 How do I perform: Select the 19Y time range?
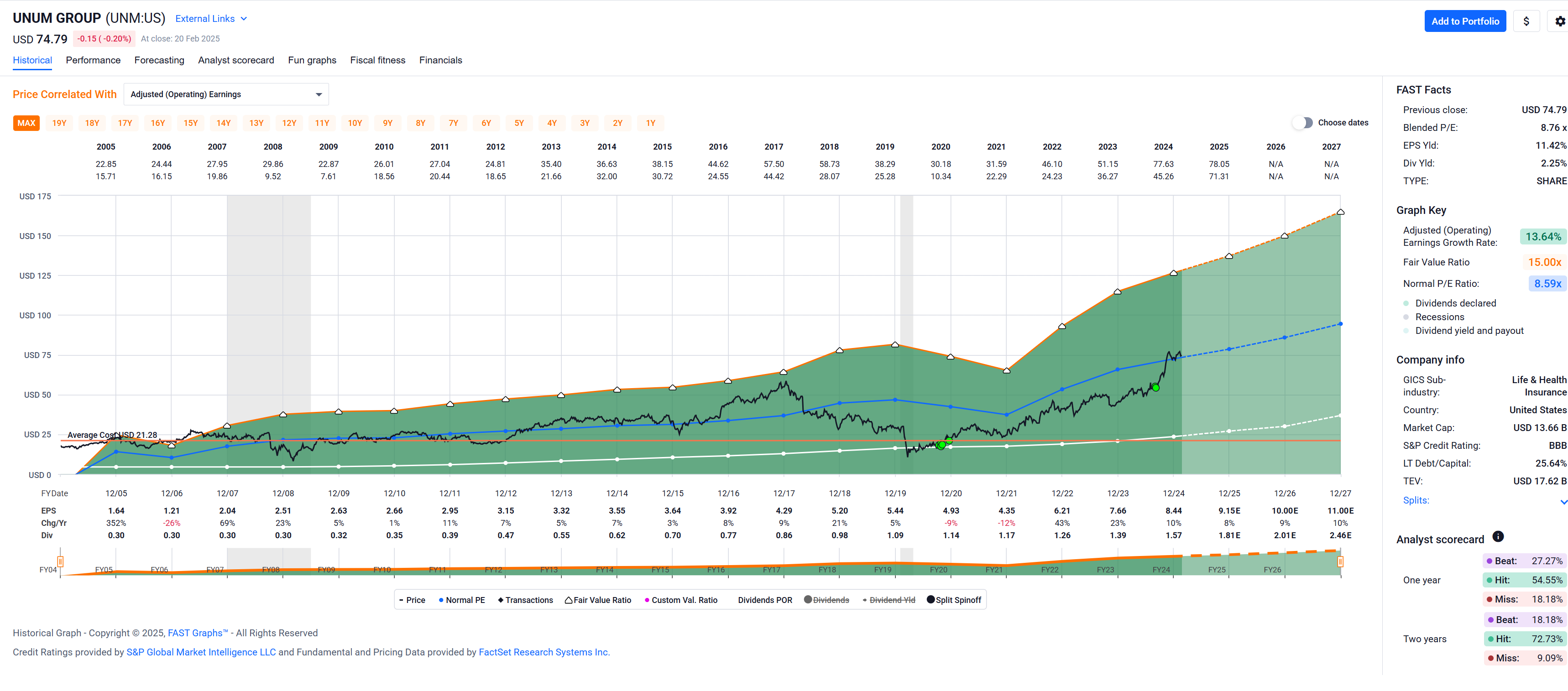[x=59, y=123]
